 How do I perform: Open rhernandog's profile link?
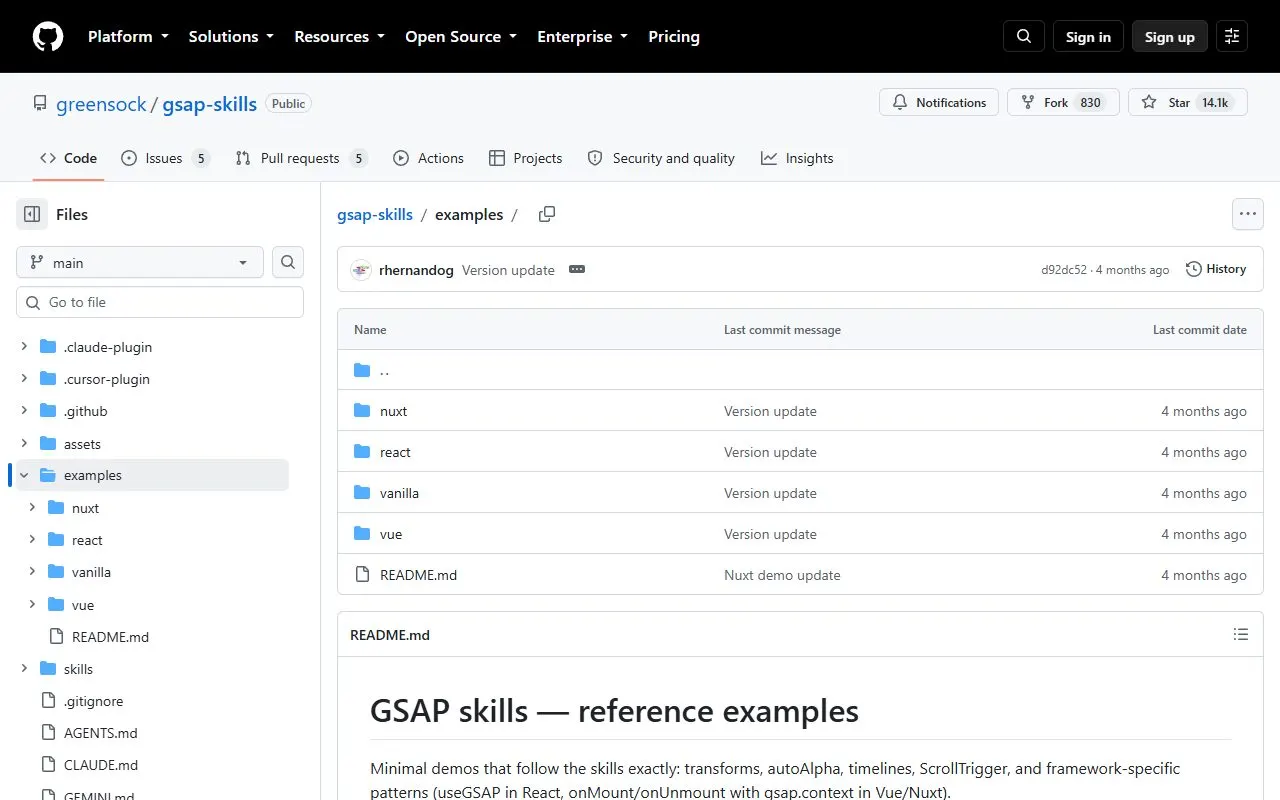[416, 270]
